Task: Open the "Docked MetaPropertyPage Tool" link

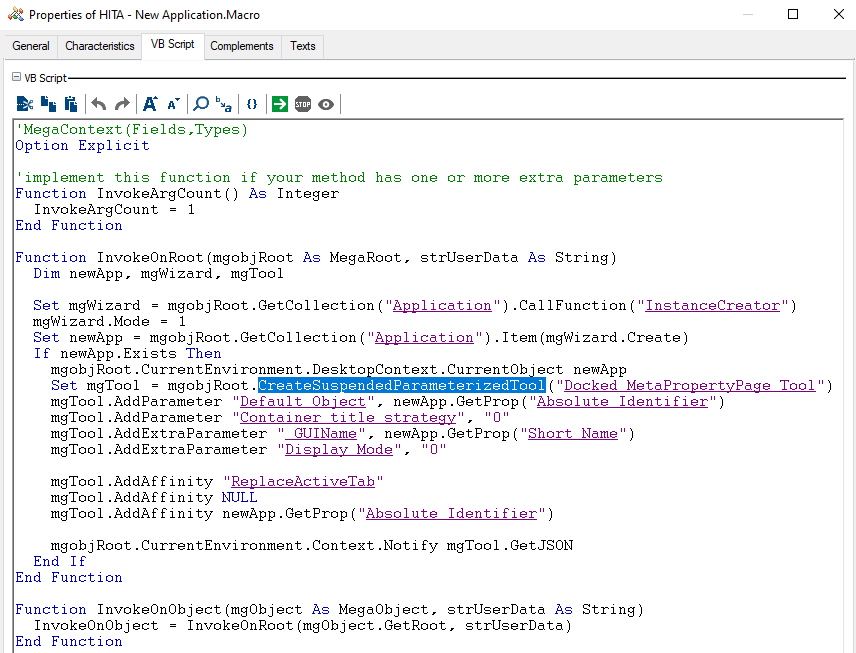Action: click(689, 385)
